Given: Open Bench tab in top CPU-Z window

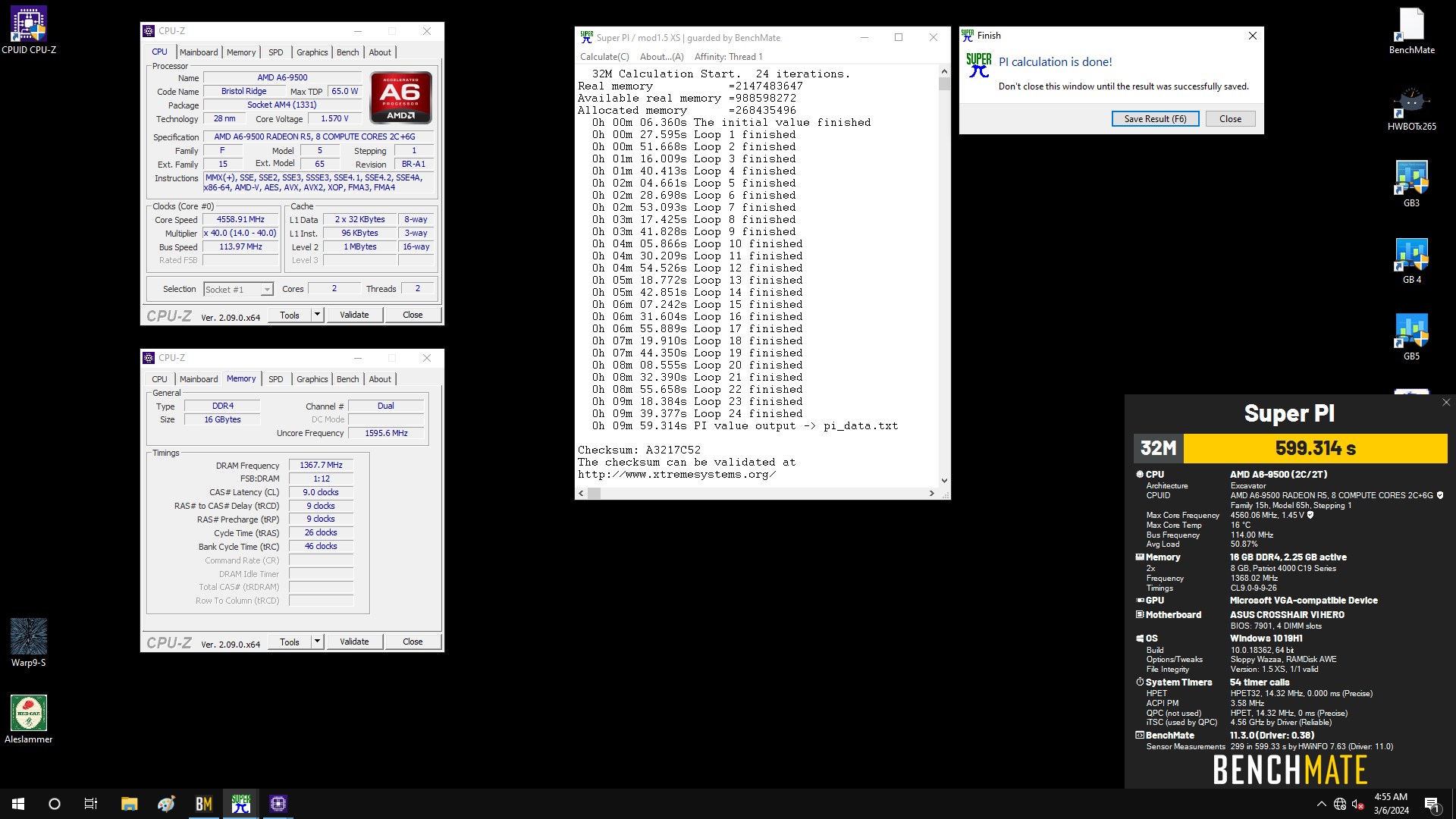Looking at the screenshot, I should click(x=348, y=52).
